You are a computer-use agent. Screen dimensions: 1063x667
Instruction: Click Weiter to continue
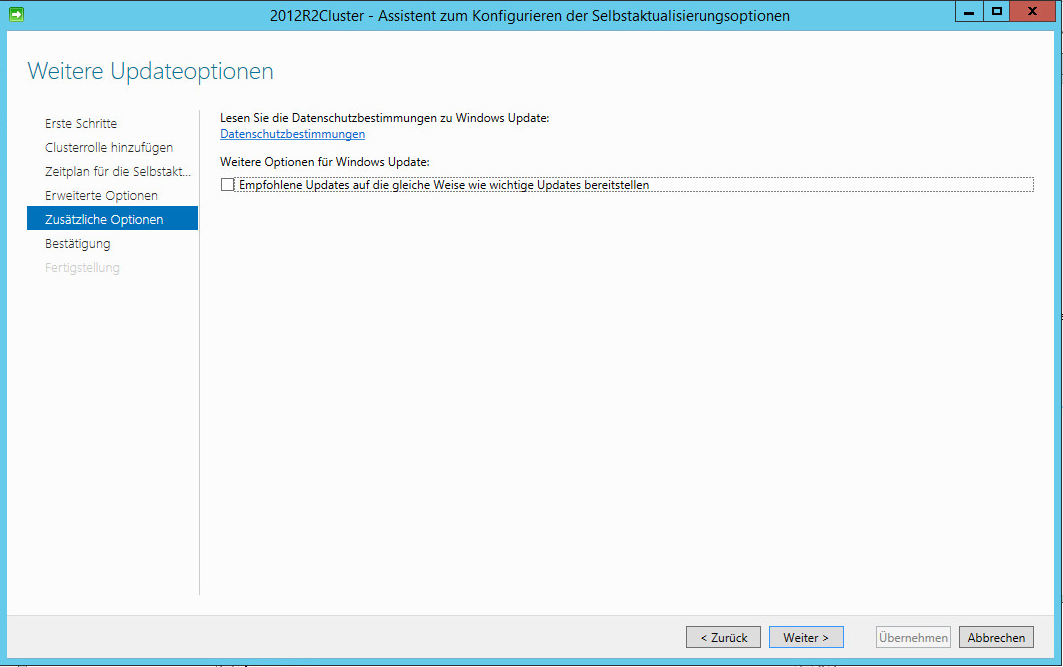(805, 638)
